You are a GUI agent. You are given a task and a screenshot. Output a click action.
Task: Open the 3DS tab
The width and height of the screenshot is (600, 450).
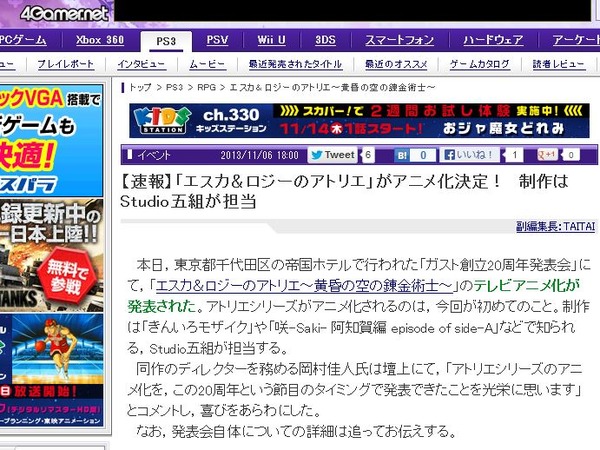325,40
